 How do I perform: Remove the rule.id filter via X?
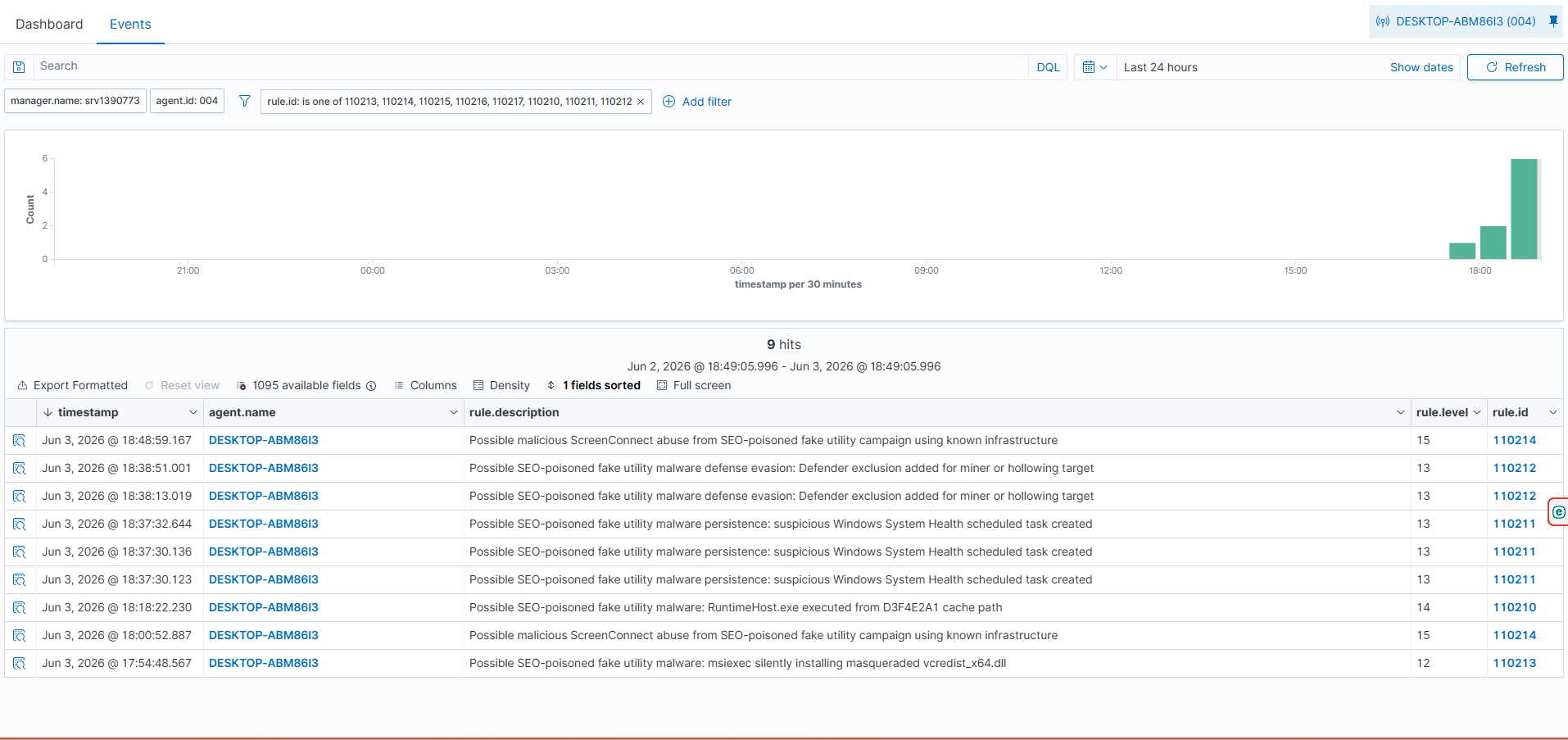pyautogui.click(x=641, y=102)
